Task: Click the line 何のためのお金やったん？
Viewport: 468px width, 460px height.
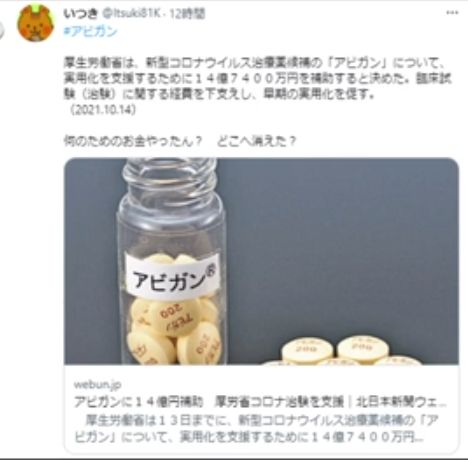Action: pos(133,142)
